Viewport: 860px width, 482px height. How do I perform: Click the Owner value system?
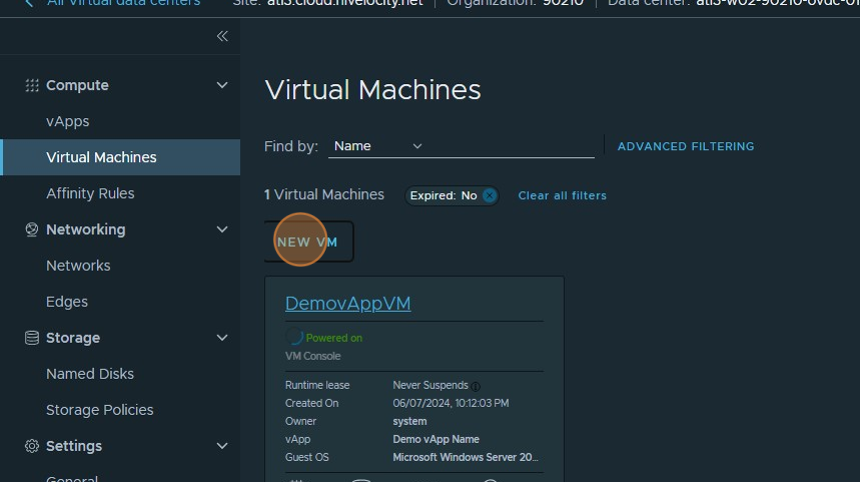(x=410, y=422)
